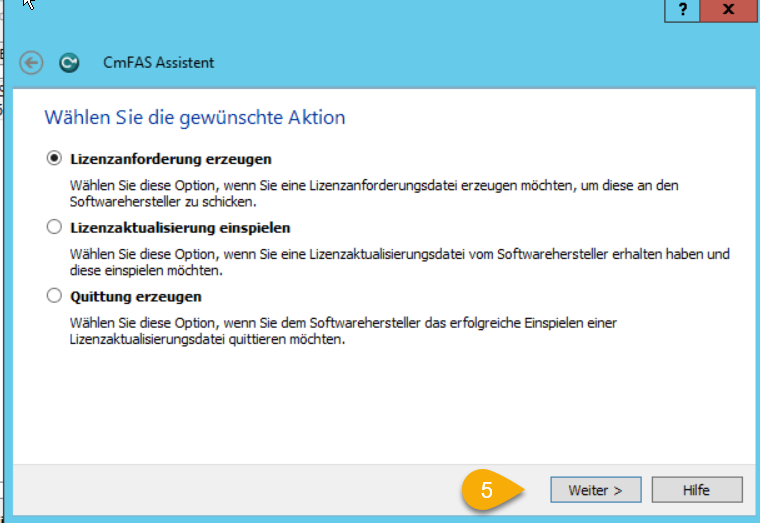Click the back arrow icon
The width and height of the screenshot is (760, 523).
(x=32, y=63)
